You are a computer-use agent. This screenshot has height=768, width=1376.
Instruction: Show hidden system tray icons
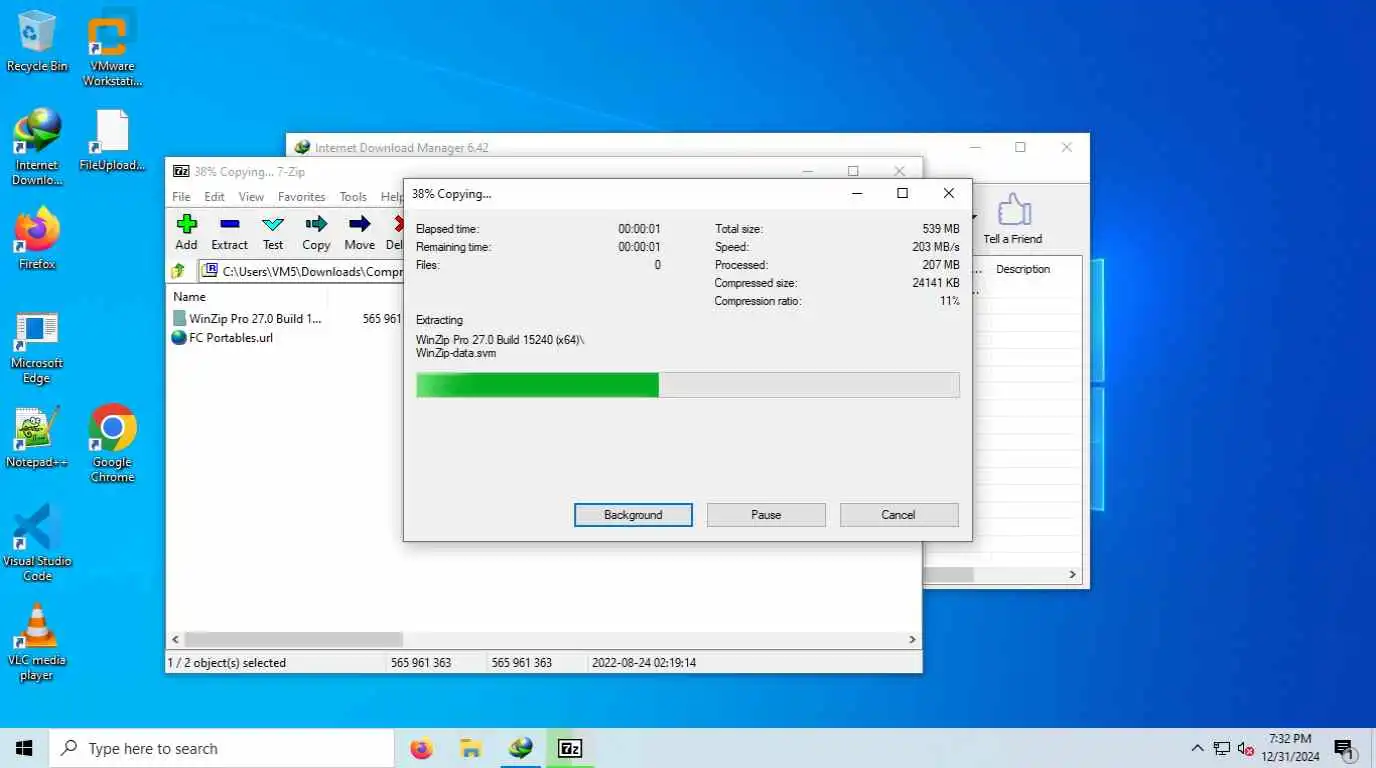click(x=1197, y=748)
